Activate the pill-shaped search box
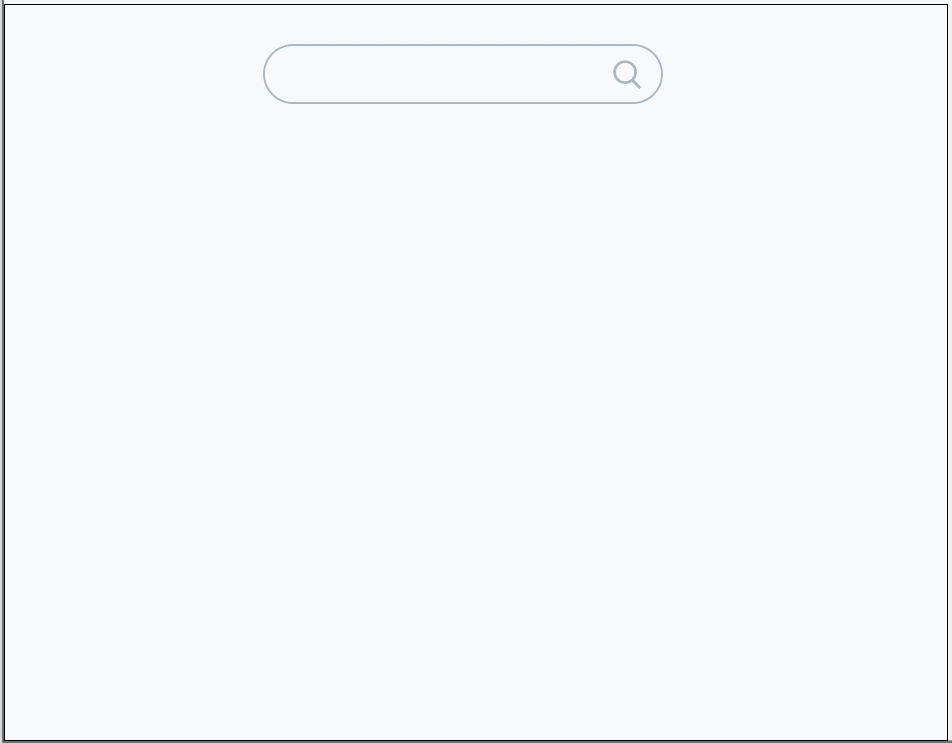The height and width of the screenshot is (743, 952). [463, 74]
